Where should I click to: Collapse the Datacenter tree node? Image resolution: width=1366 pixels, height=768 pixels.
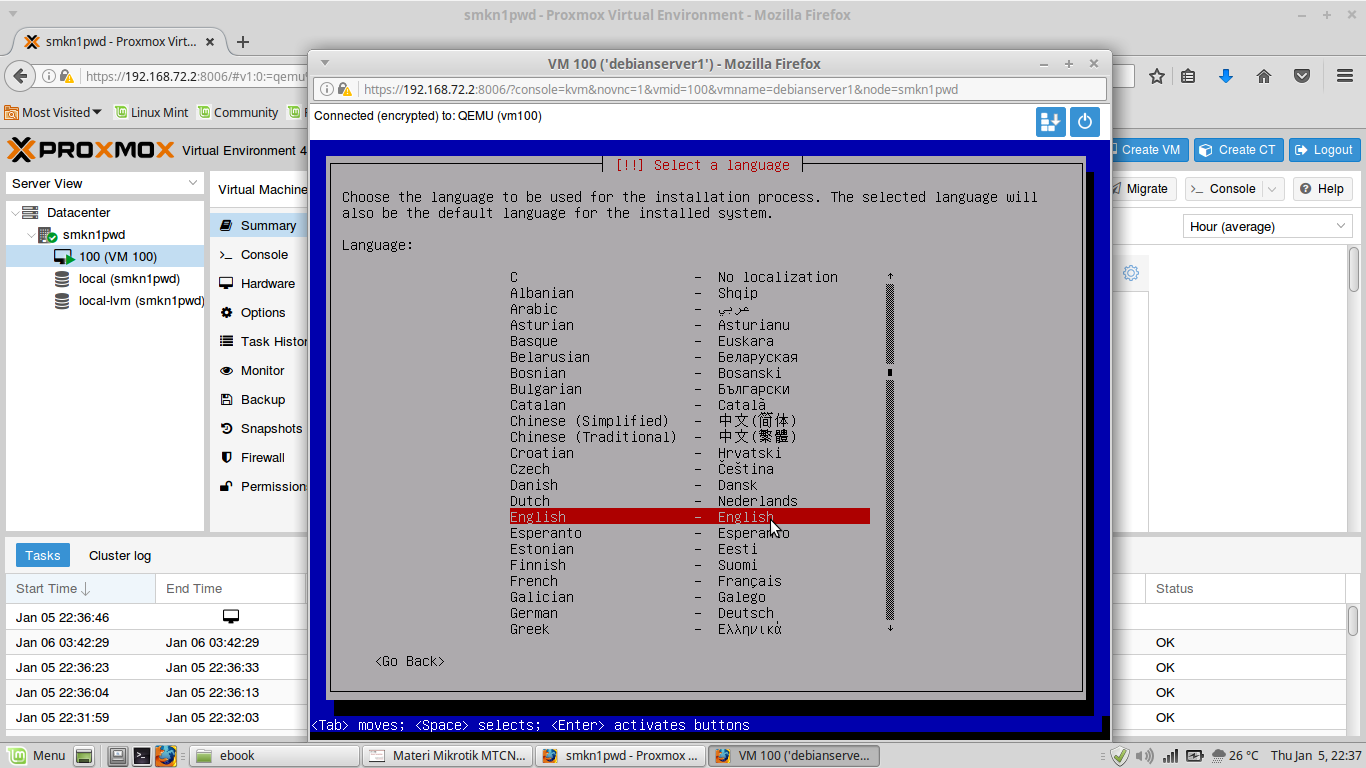coord(14,213)
